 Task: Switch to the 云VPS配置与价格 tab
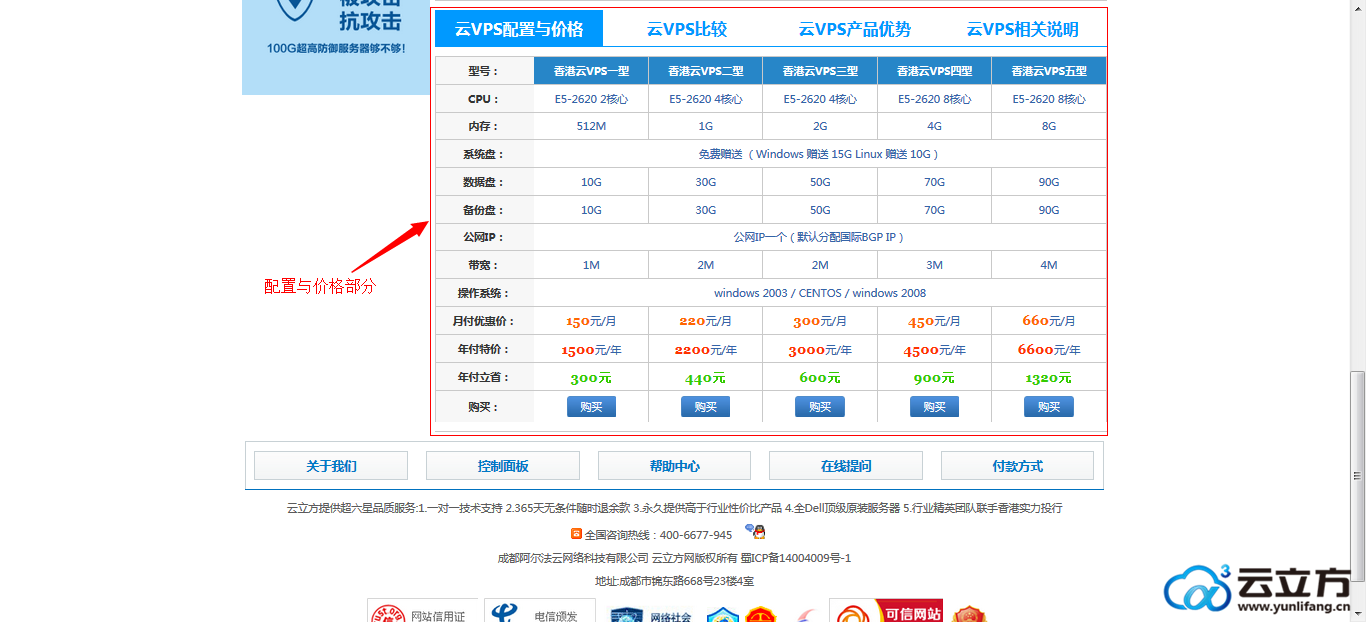click(x=519, y=29)
